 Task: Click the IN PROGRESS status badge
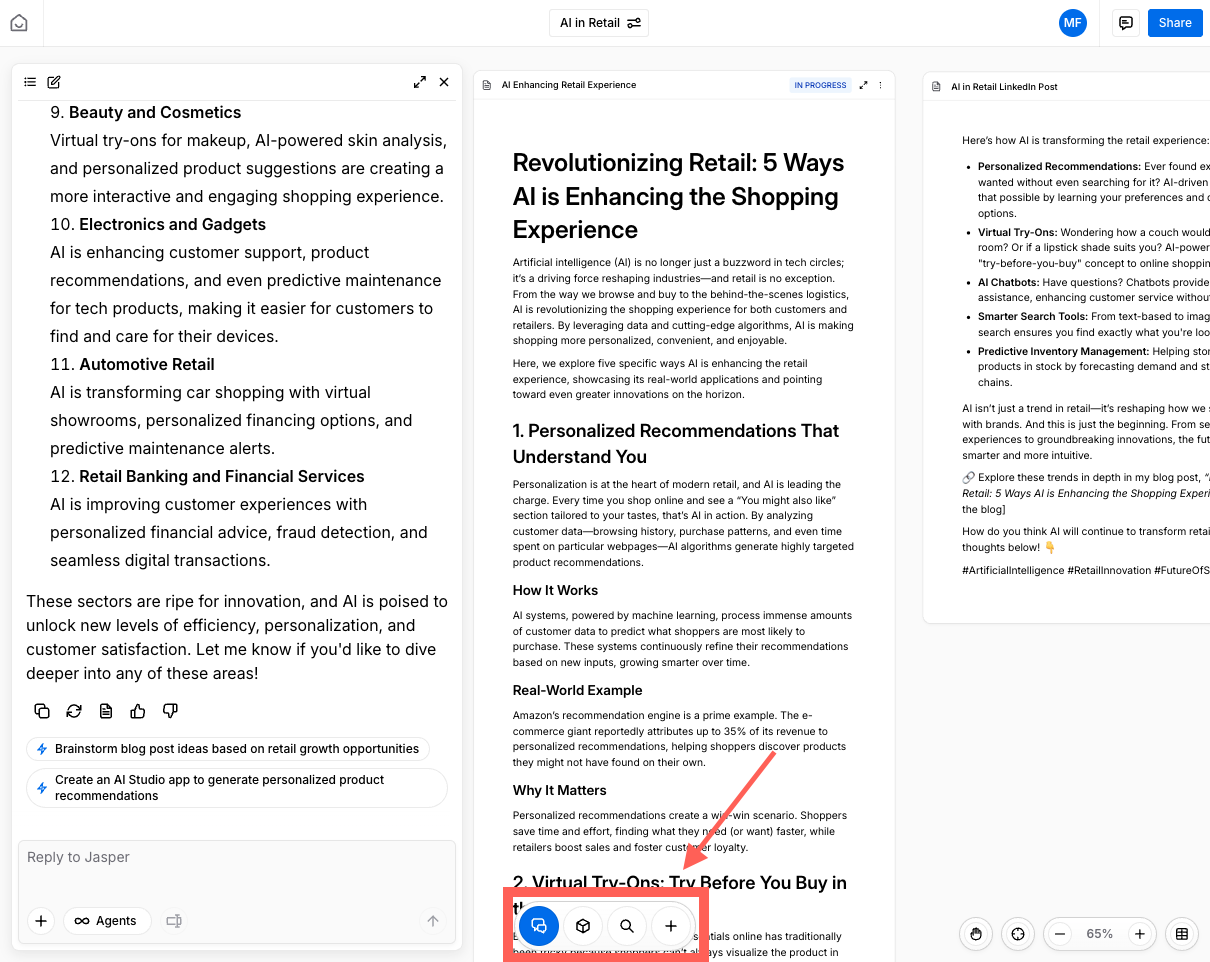(820, 85)
